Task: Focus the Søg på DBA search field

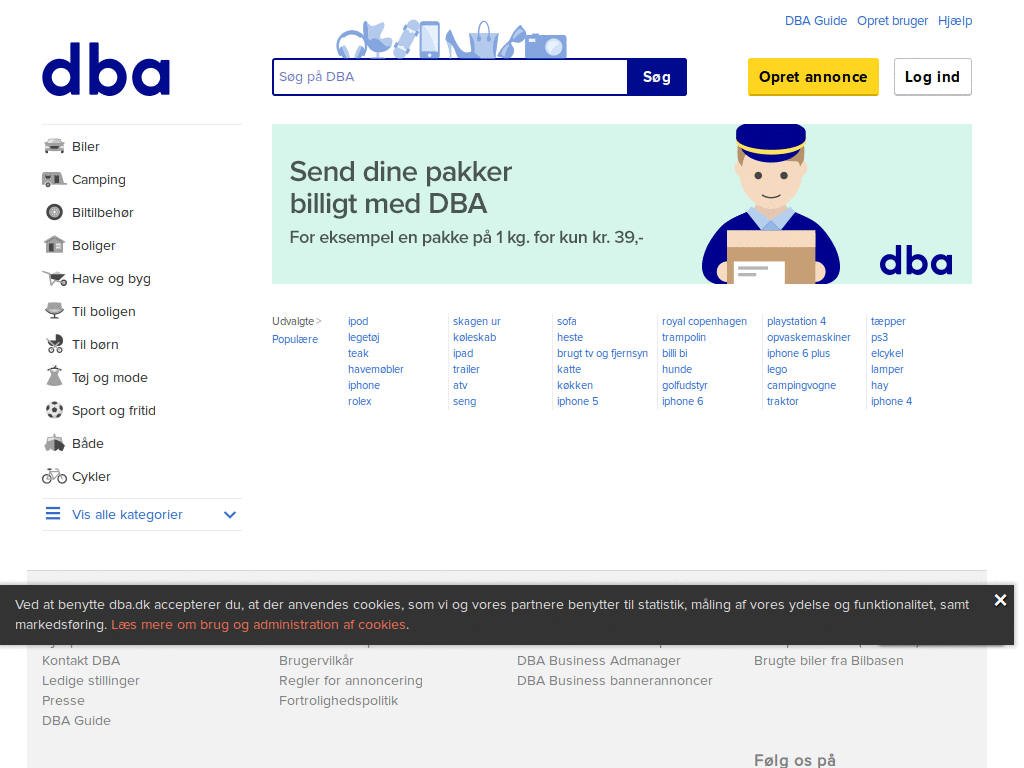Action: [450, 77]
